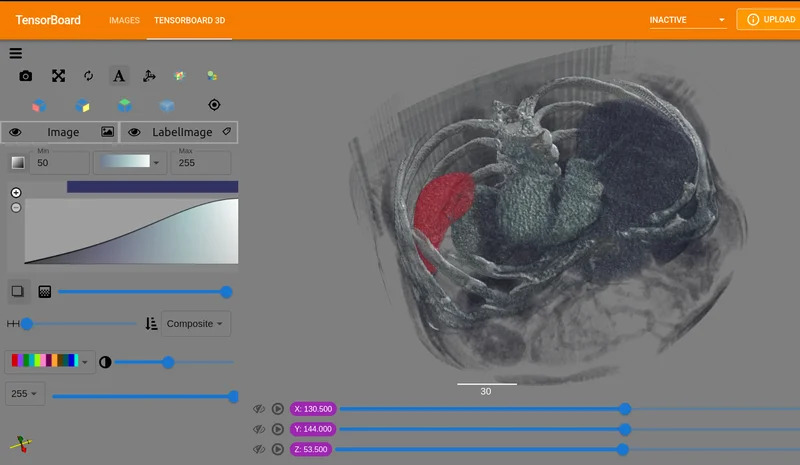The image size is (800, 465).
Task: Toggle visibility of the Image layer
Action: coord(17,132)
